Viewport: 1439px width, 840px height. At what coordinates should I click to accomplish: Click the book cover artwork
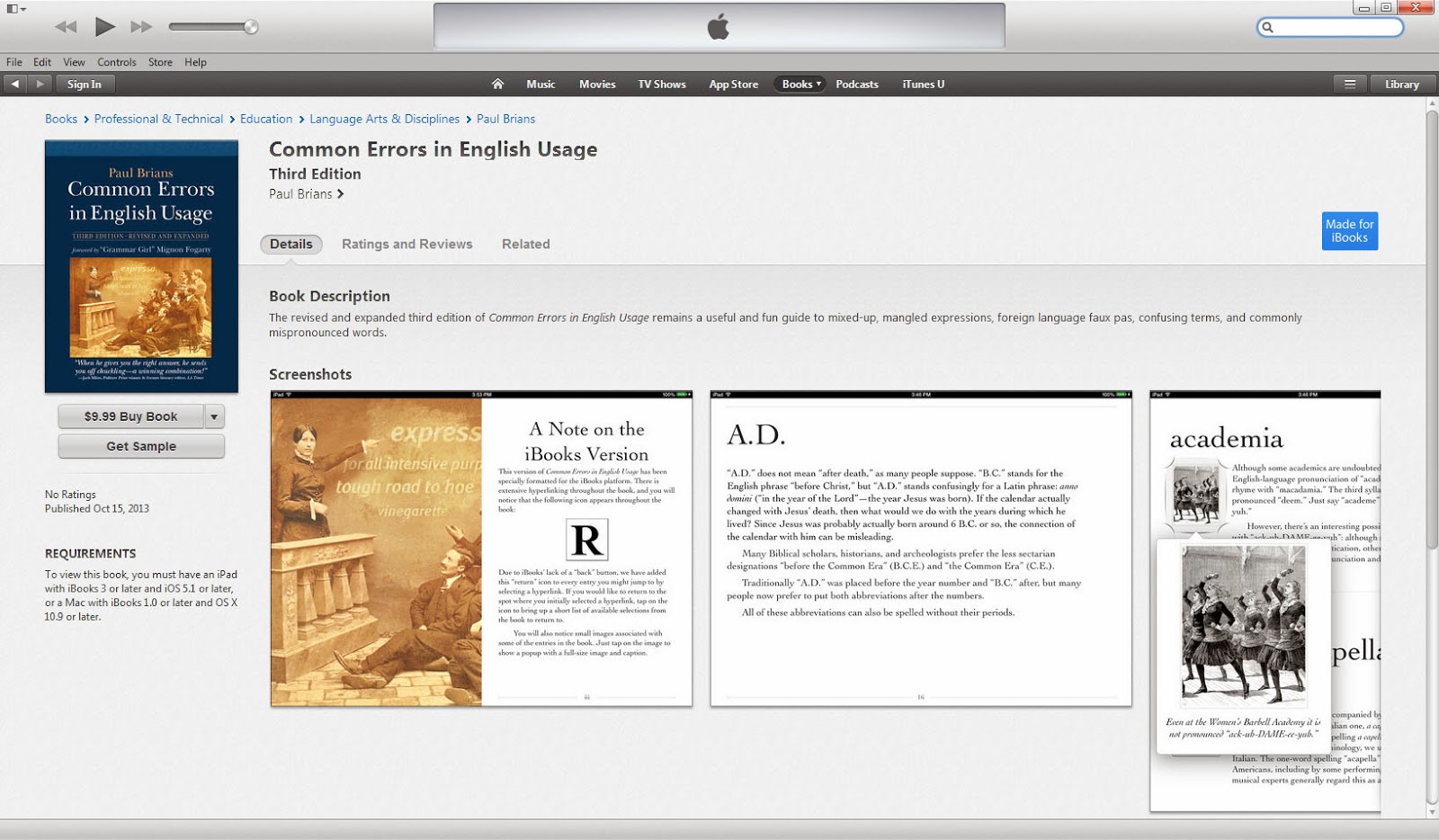141,266
